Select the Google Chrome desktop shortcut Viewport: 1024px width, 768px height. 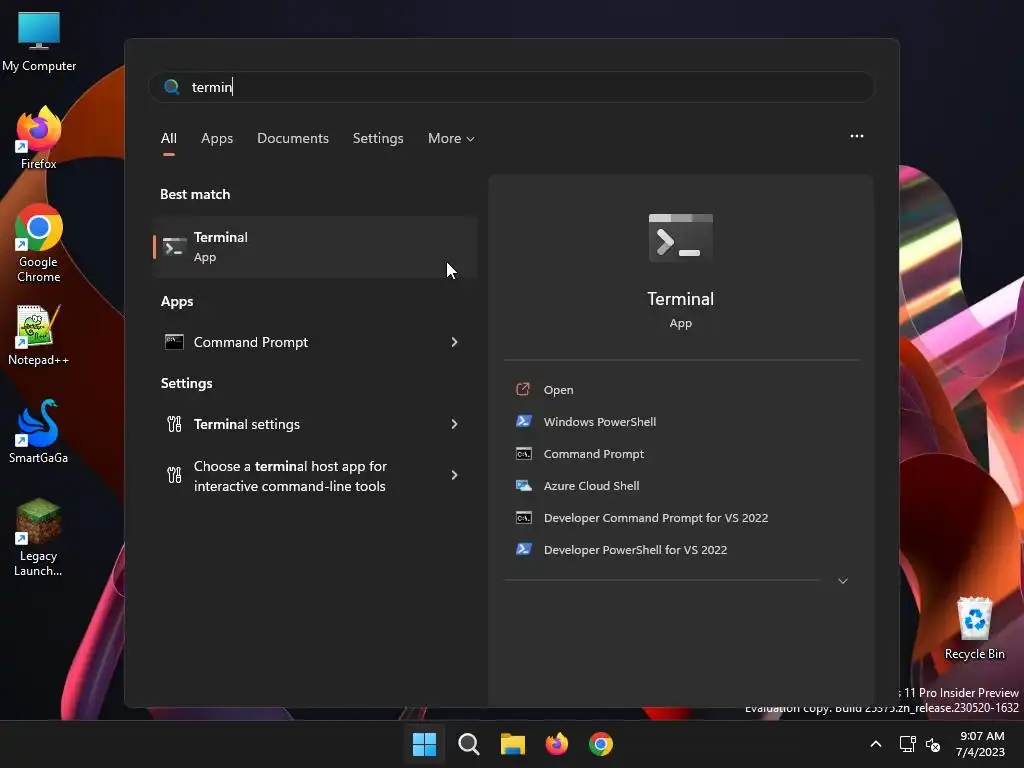[39, 243]
